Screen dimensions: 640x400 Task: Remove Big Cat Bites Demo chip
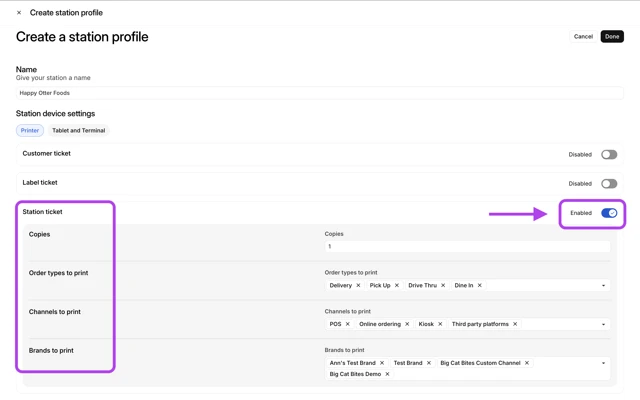387,374
